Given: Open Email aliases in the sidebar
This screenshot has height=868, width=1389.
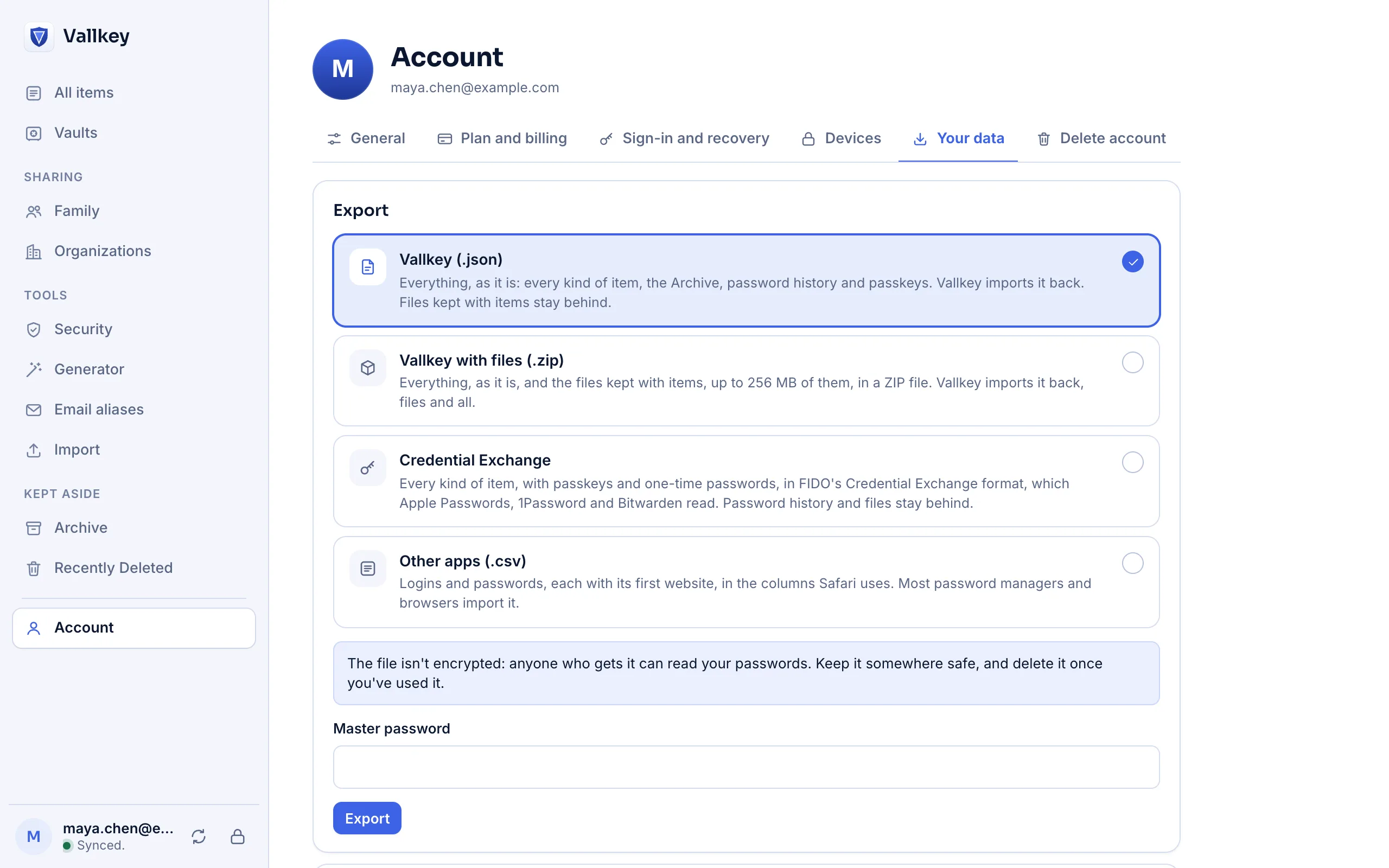Looking at the screenshot, I should (x=133, y=410).
